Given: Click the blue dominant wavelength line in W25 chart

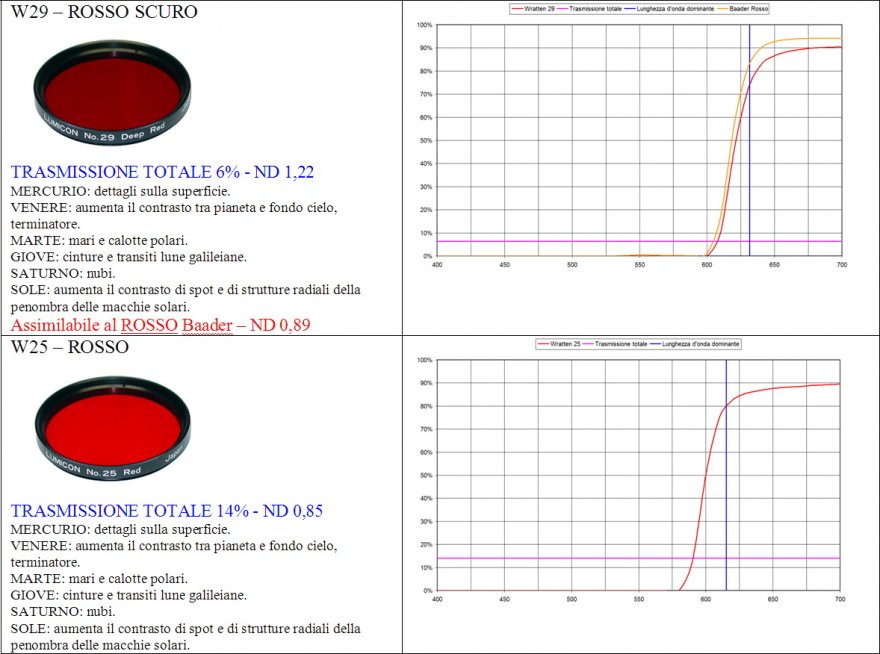Looking at the screenshot, I should [x=726, y=480].
